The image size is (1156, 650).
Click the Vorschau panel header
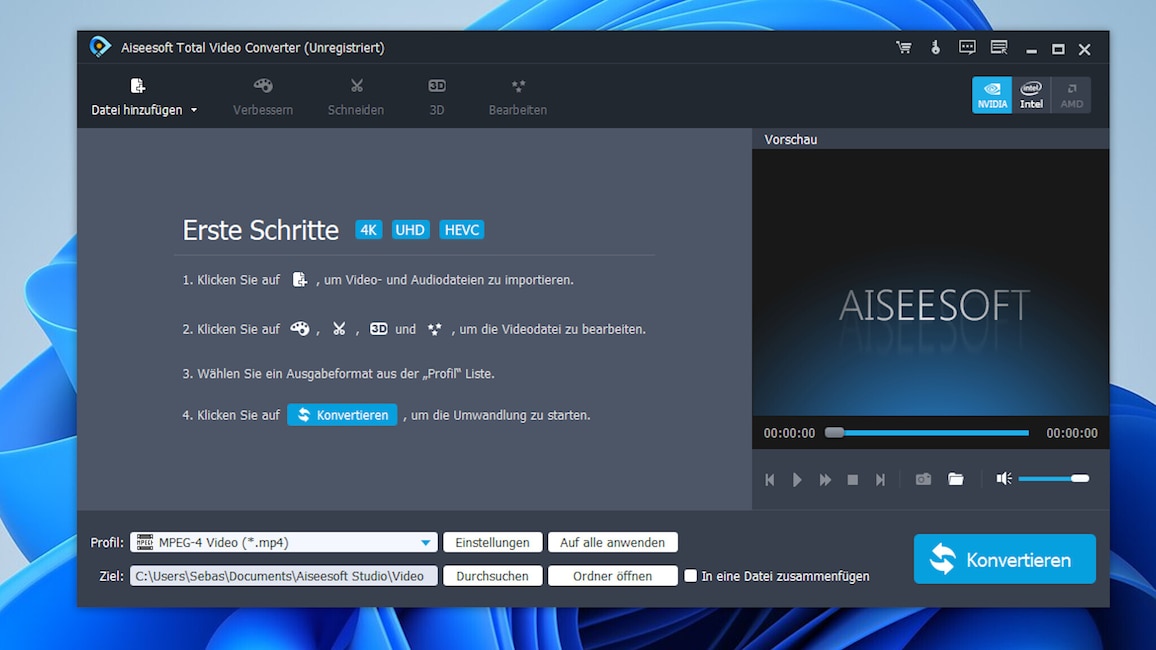[x=930, y=139]
